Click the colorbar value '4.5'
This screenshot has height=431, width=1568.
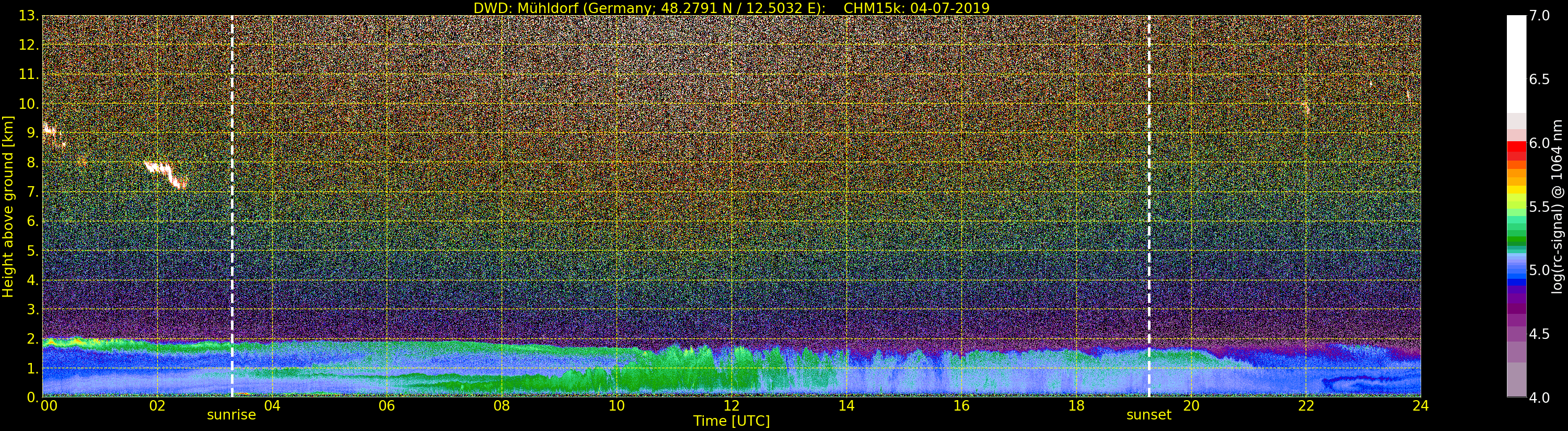pyautogui.click(x=1539, y=334)
